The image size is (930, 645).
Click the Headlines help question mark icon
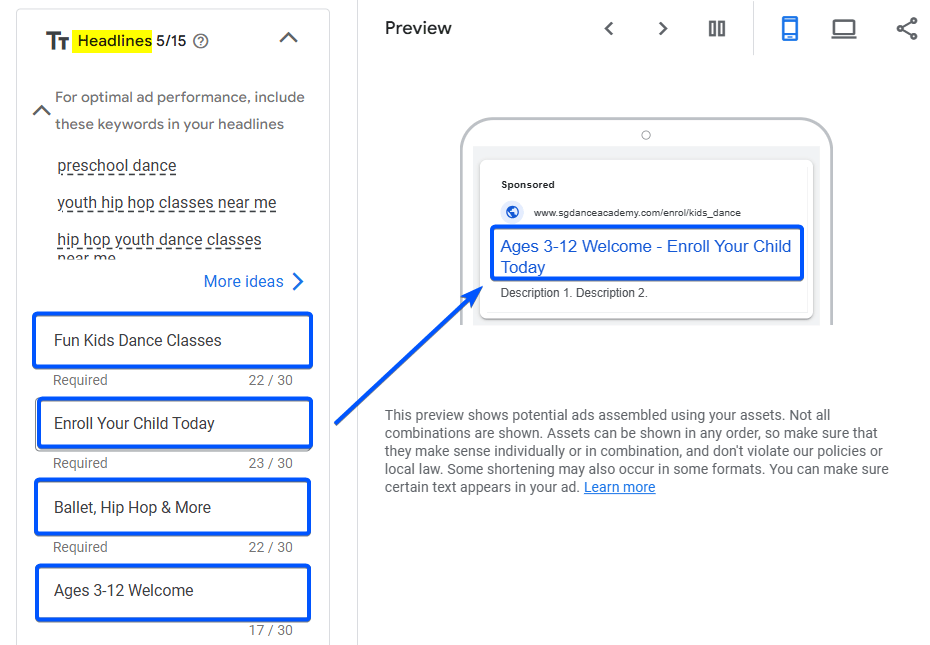coord(201,41)
